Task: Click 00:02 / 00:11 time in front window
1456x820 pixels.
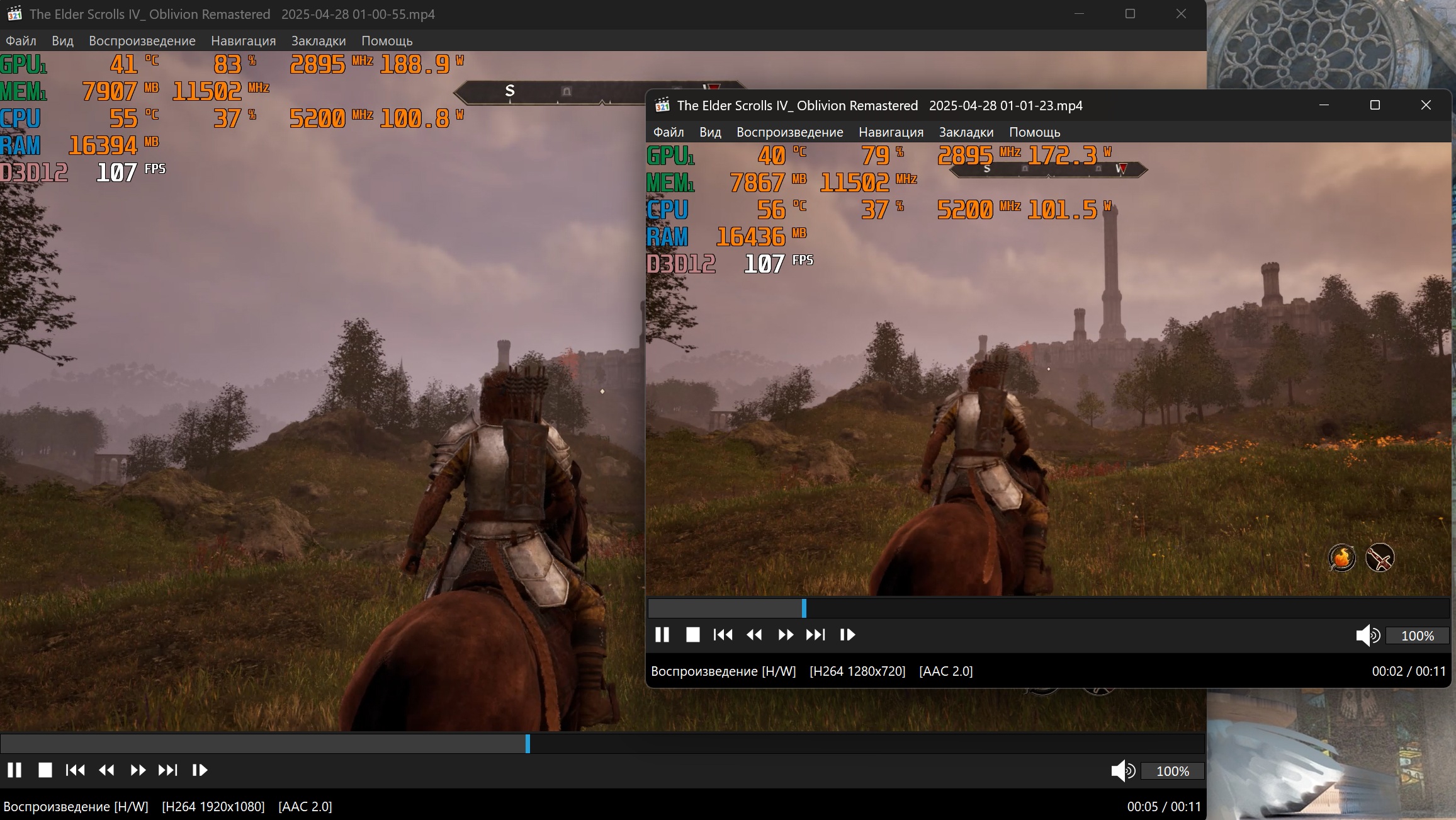Action: [1409, 671]
